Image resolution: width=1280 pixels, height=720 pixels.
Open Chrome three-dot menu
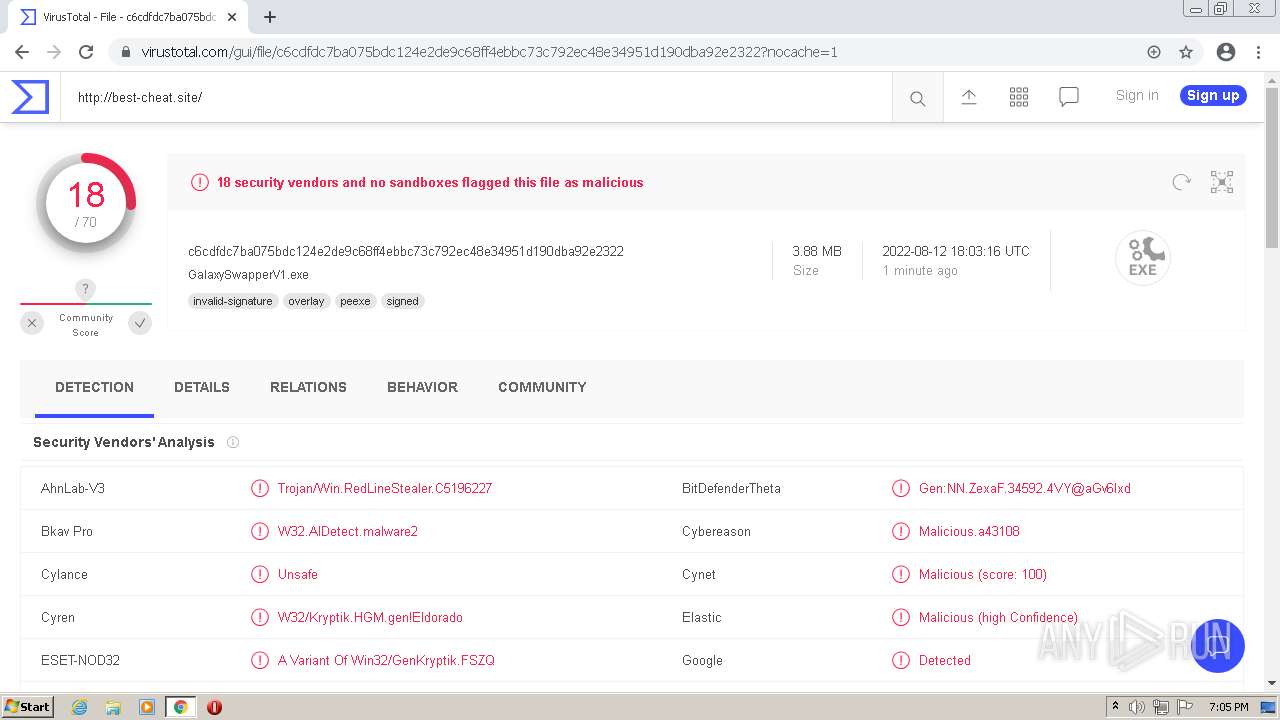pos(1258,52)
